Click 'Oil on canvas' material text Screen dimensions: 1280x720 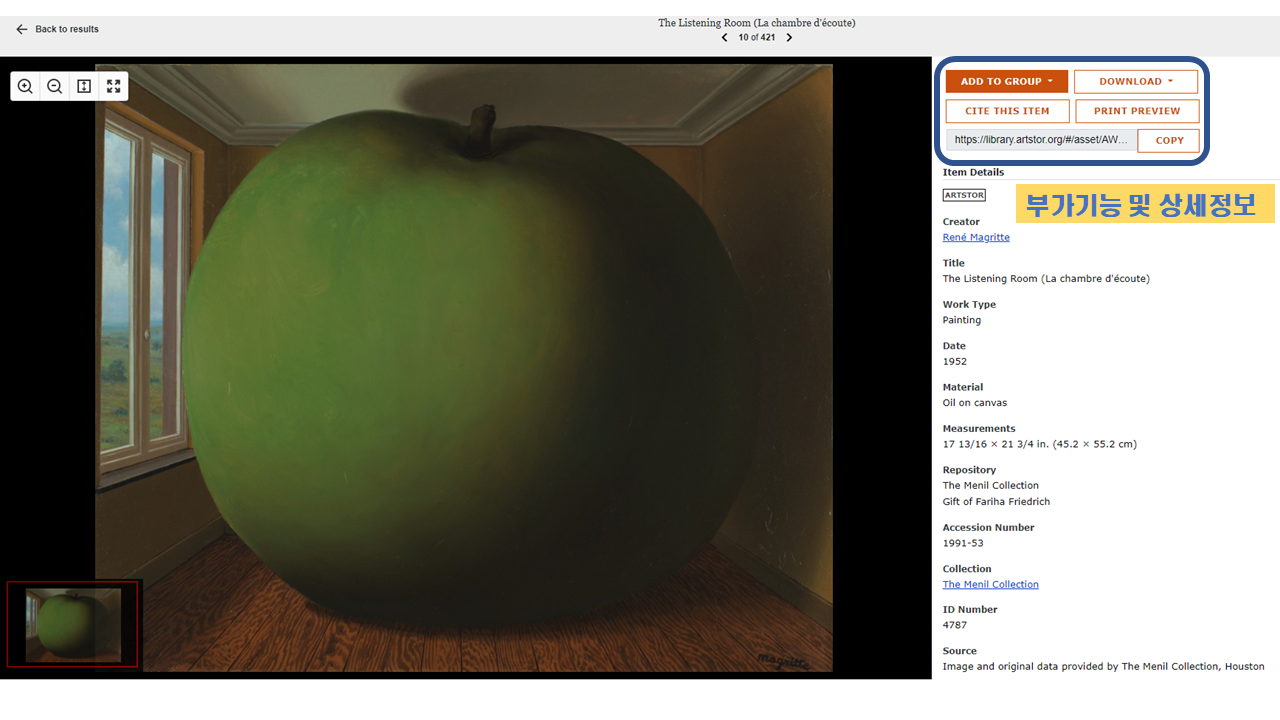click(975, 403)
